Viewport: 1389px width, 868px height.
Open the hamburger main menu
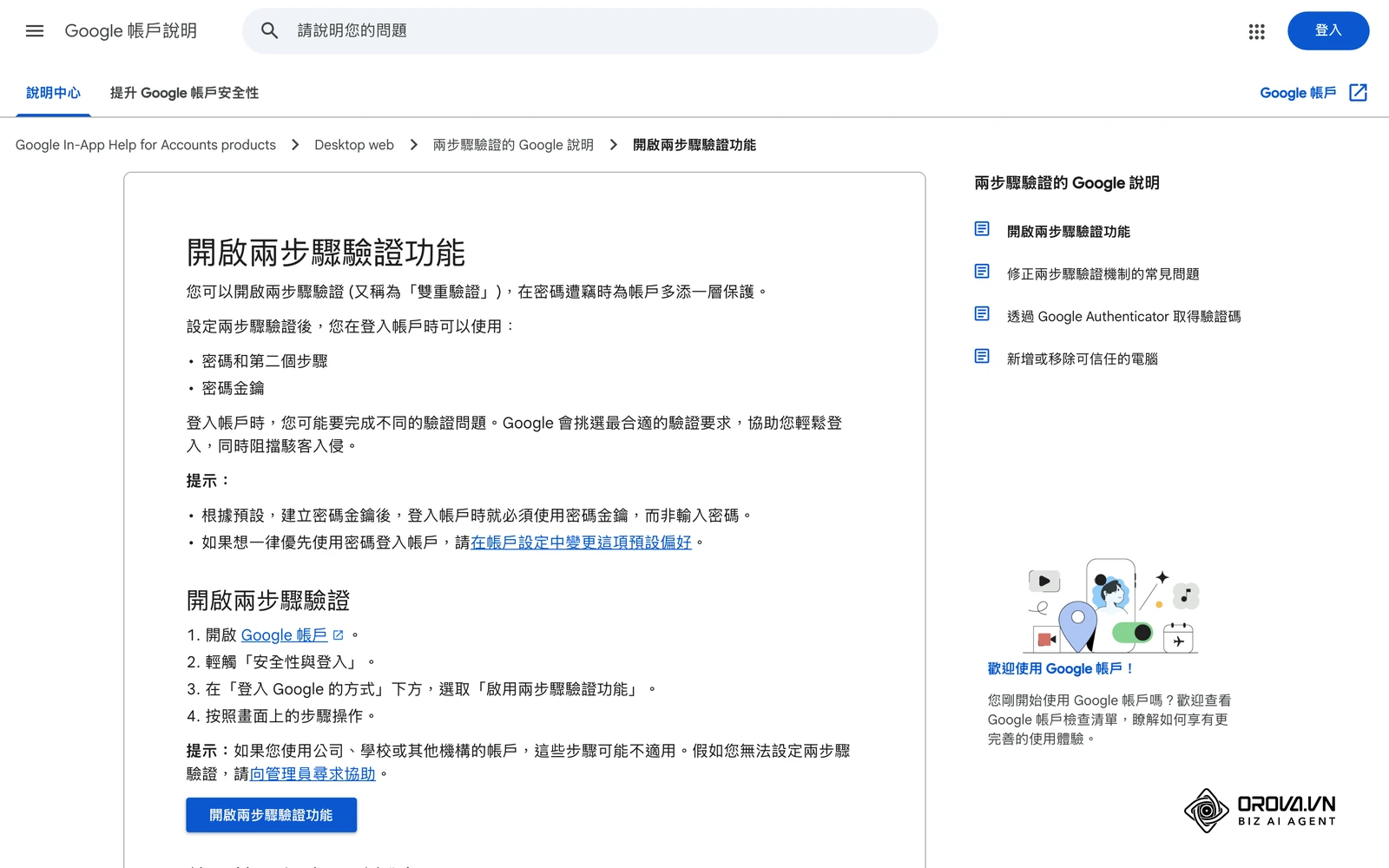[x=35, y=31]
